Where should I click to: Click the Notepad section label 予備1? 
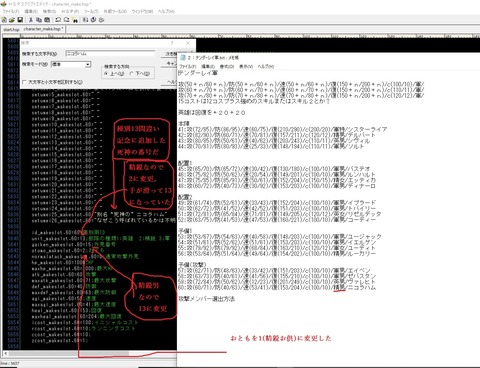(x=185, y=231)
